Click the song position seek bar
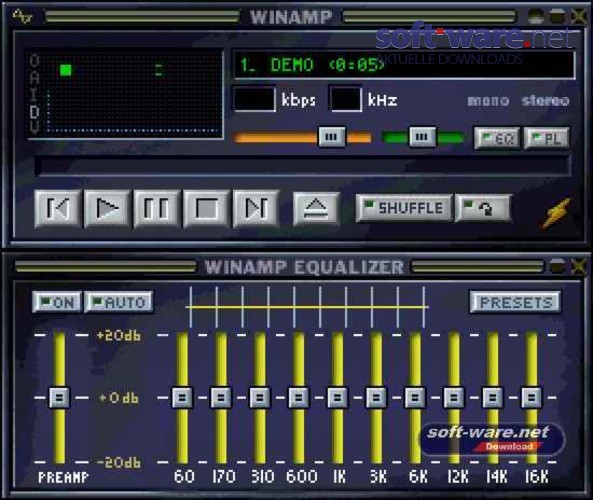 click(x=302, y=166)
